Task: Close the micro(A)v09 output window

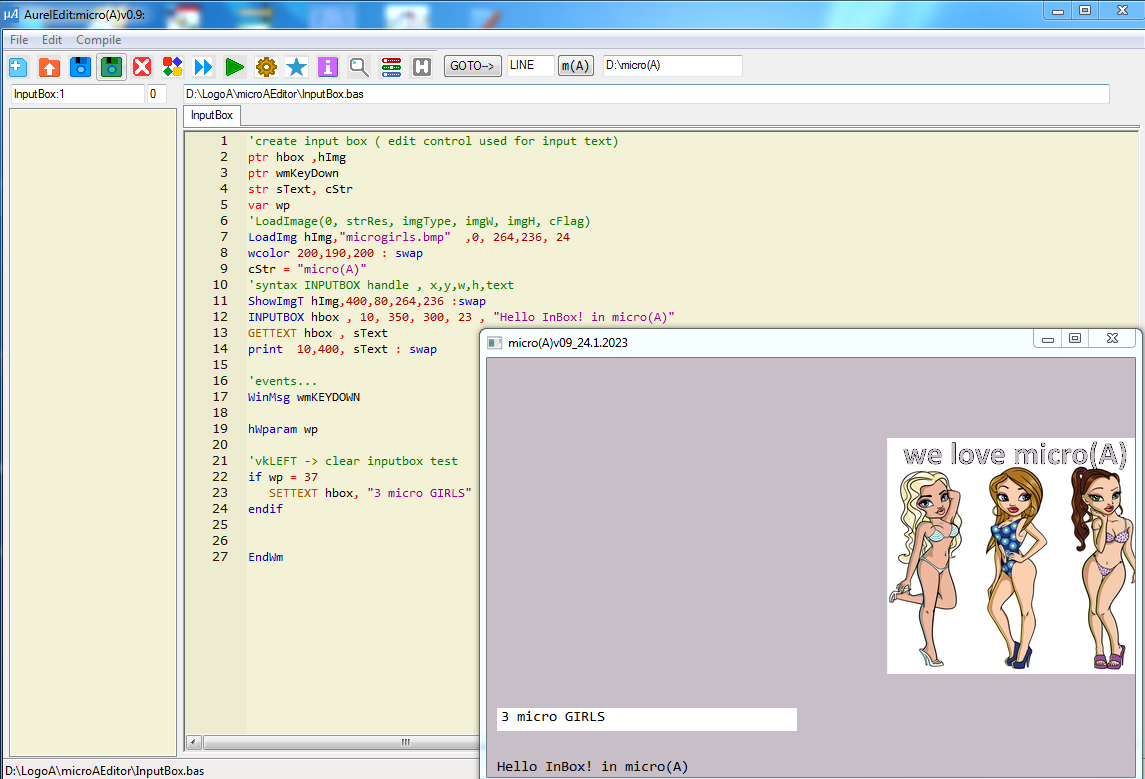Action: pyautogui.click(x=1112, y=338)
